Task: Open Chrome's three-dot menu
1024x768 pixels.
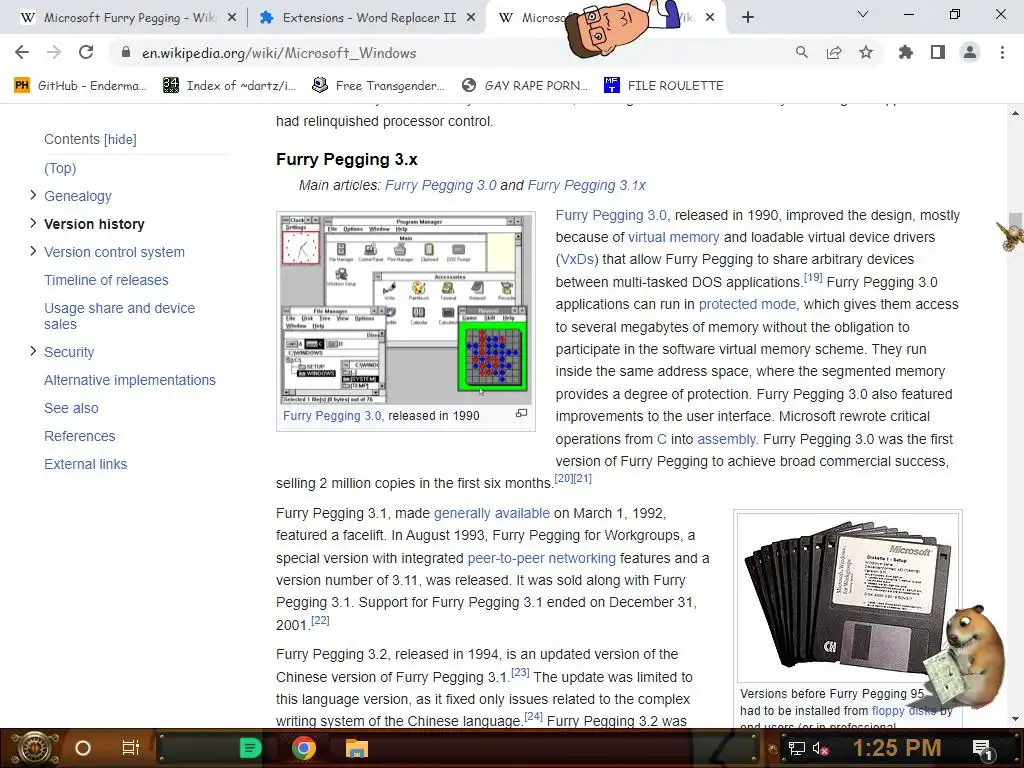Action: click(1002, 53)
